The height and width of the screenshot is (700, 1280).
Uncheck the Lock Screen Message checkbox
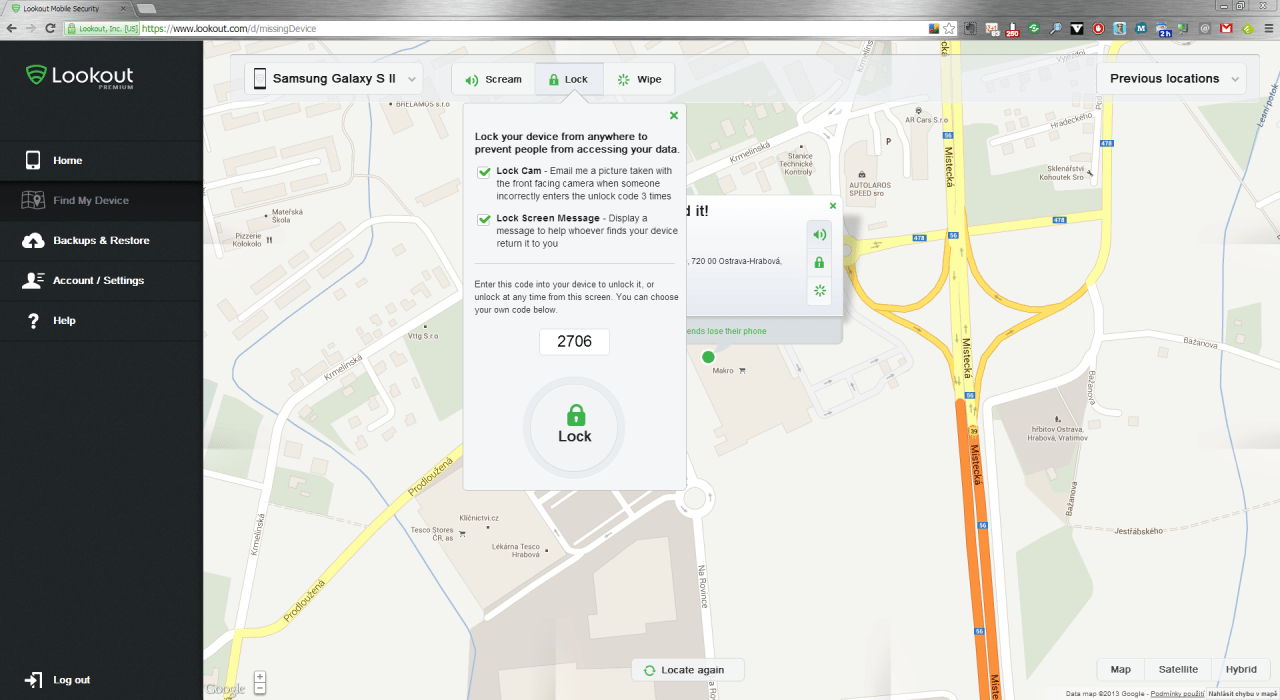(484, 219)
